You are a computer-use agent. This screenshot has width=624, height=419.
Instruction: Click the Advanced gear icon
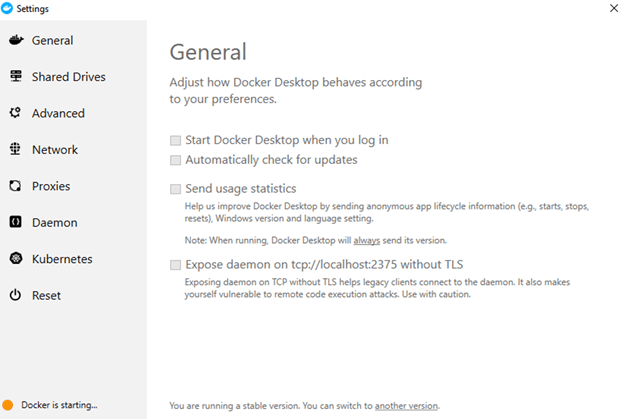tap(15, 113)
